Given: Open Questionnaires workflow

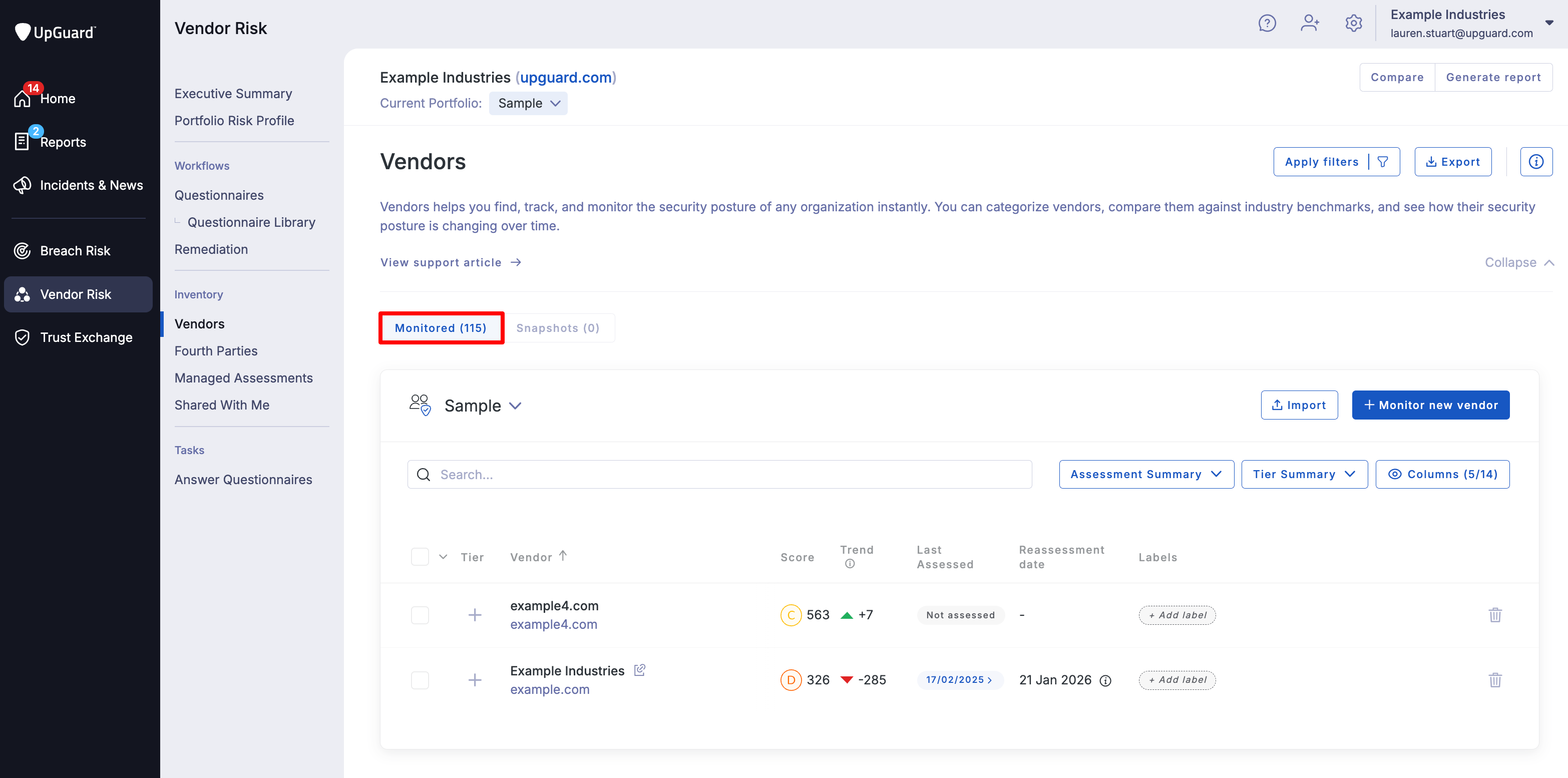Looking at the screenshot, I should click(219, 195).
